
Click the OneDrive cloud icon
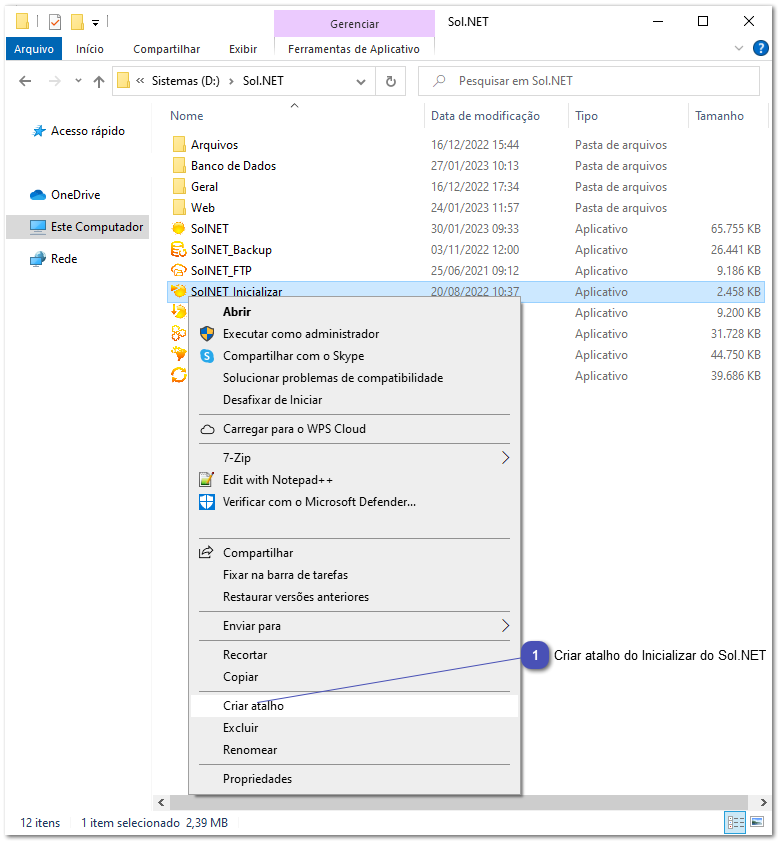click(38, 195)
